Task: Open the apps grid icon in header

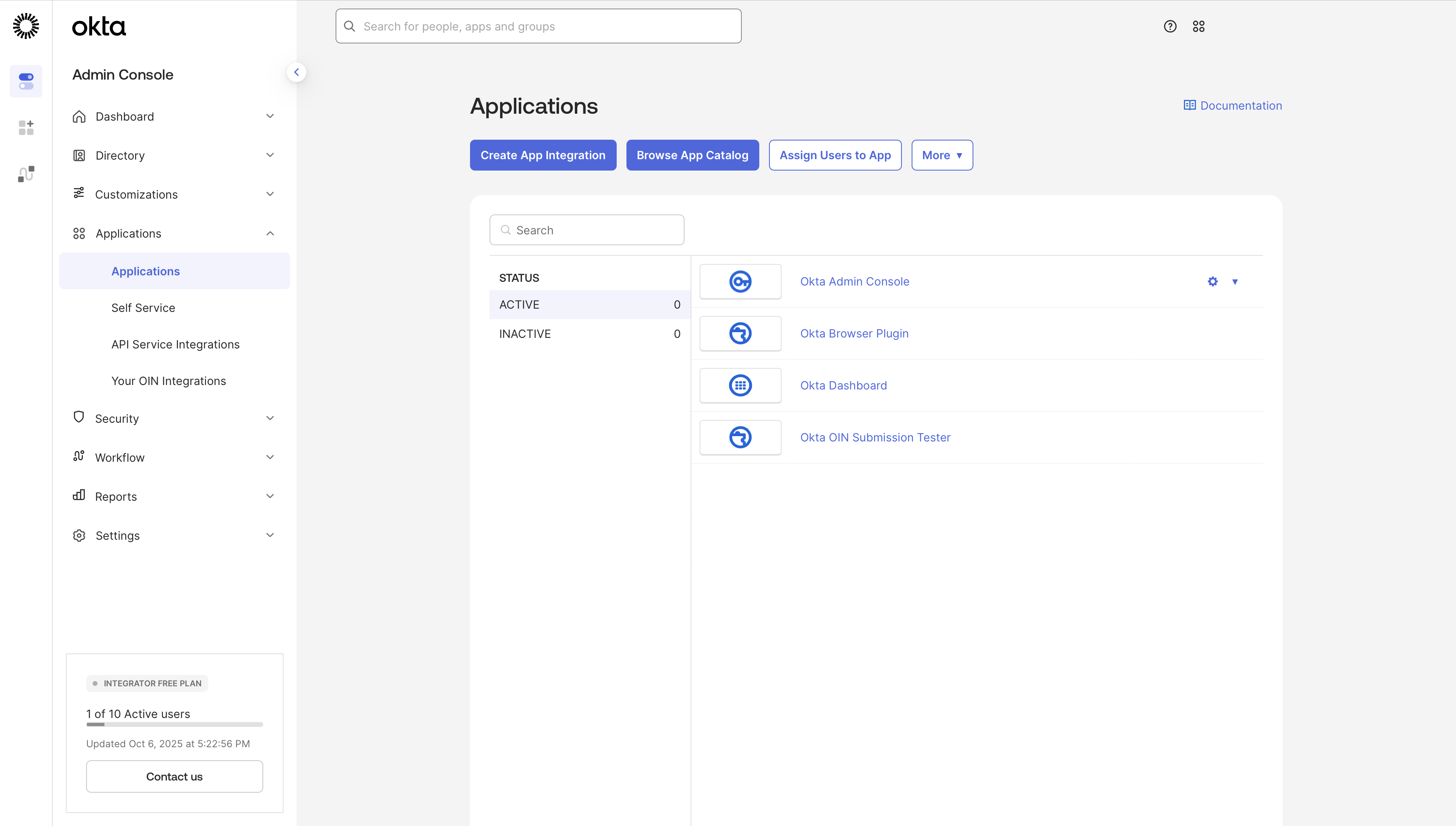Action: pos(1198,27)
